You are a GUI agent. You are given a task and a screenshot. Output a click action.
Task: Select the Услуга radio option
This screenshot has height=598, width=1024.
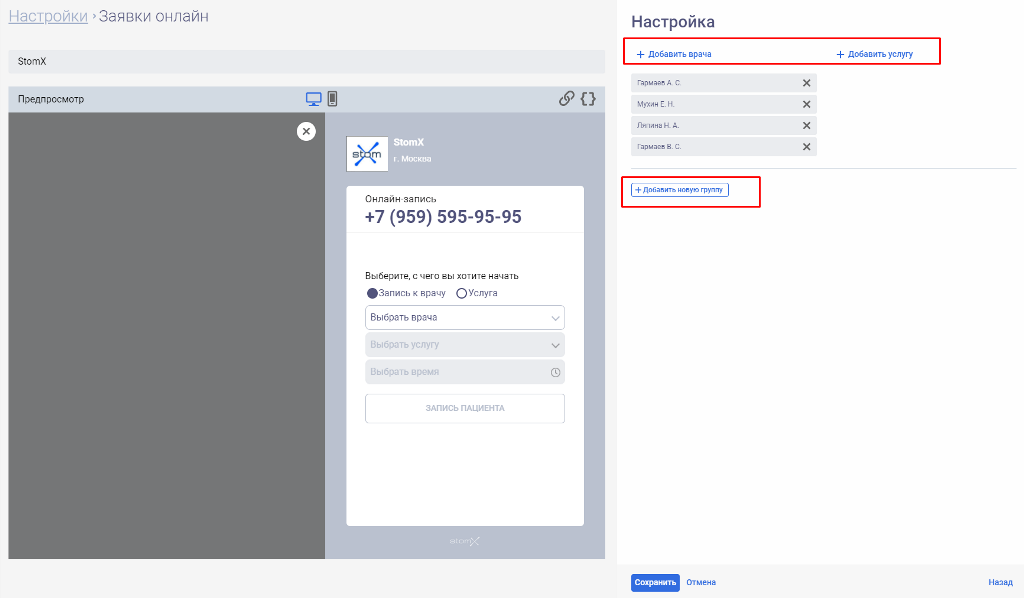[462, 293]
